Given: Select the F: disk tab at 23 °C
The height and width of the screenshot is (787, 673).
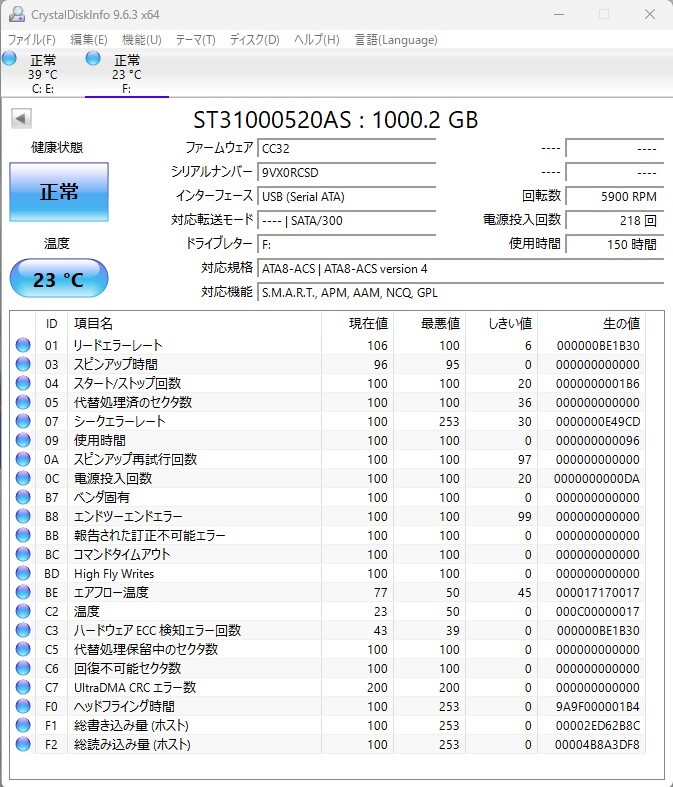Looking at the screenshot, I should 127,74.
